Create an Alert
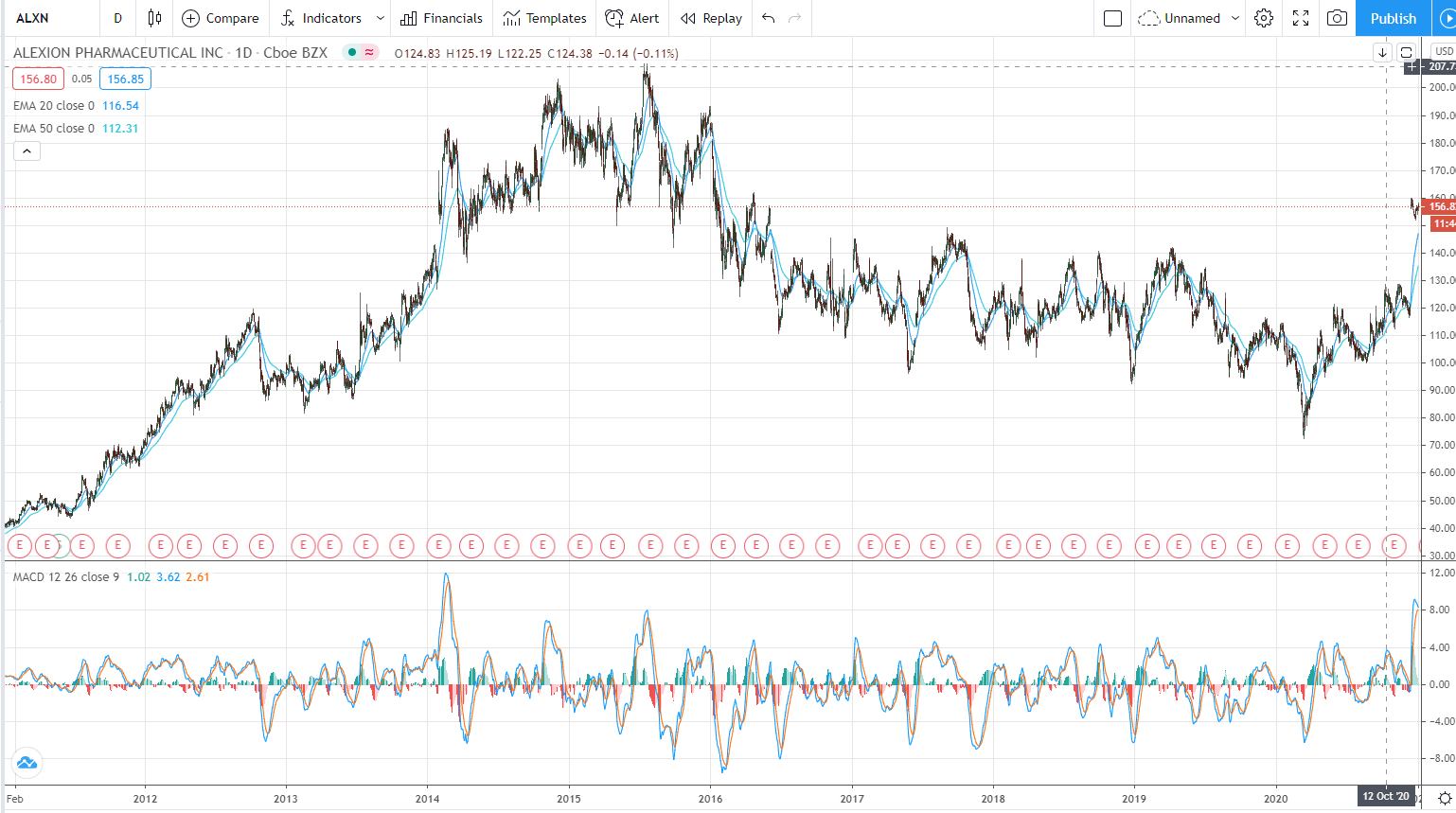The image size is (1456, 813). [x=632, y=18]
